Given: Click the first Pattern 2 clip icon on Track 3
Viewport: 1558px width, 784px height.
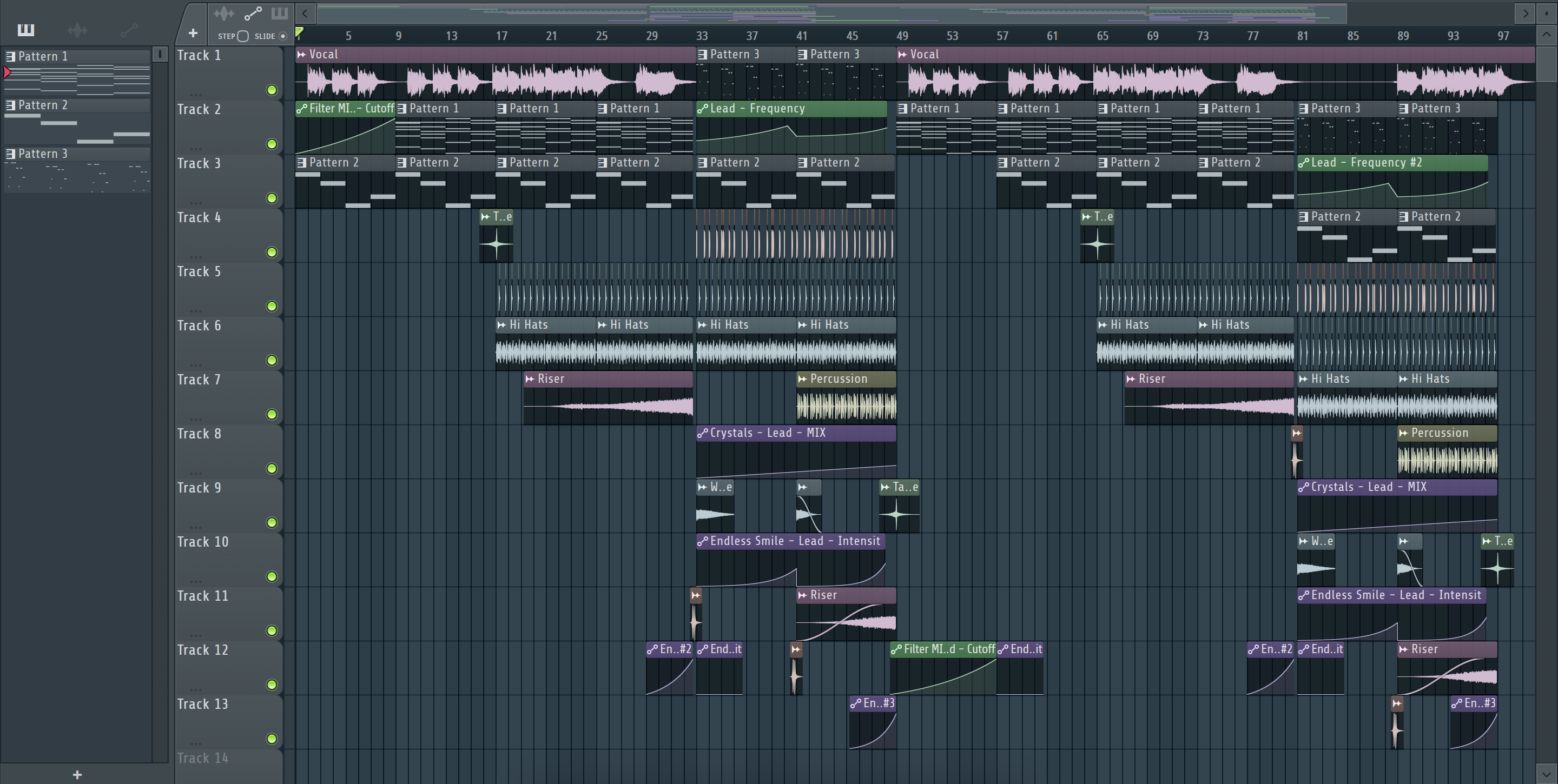Looking at the screenshot, I should click(301, 163).
